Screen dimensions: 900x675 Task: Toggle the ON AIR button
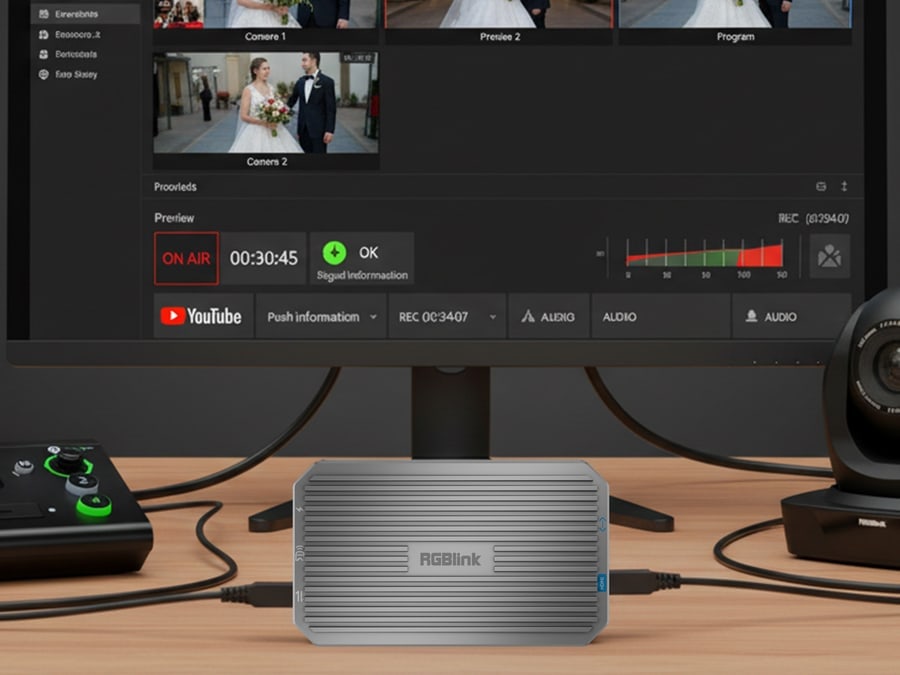pyautogui.click(x=187, y=258)
